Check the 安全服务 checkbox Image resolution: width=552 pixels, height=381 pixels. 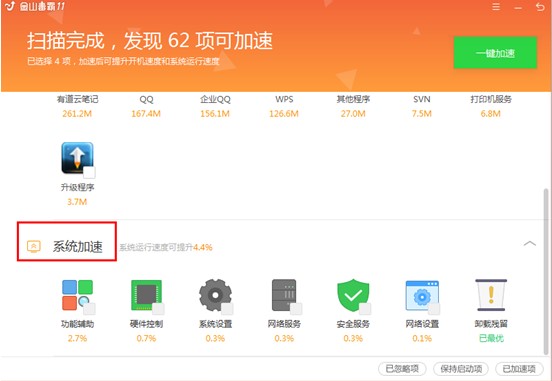pyautogui.click(x=365, y=309)
